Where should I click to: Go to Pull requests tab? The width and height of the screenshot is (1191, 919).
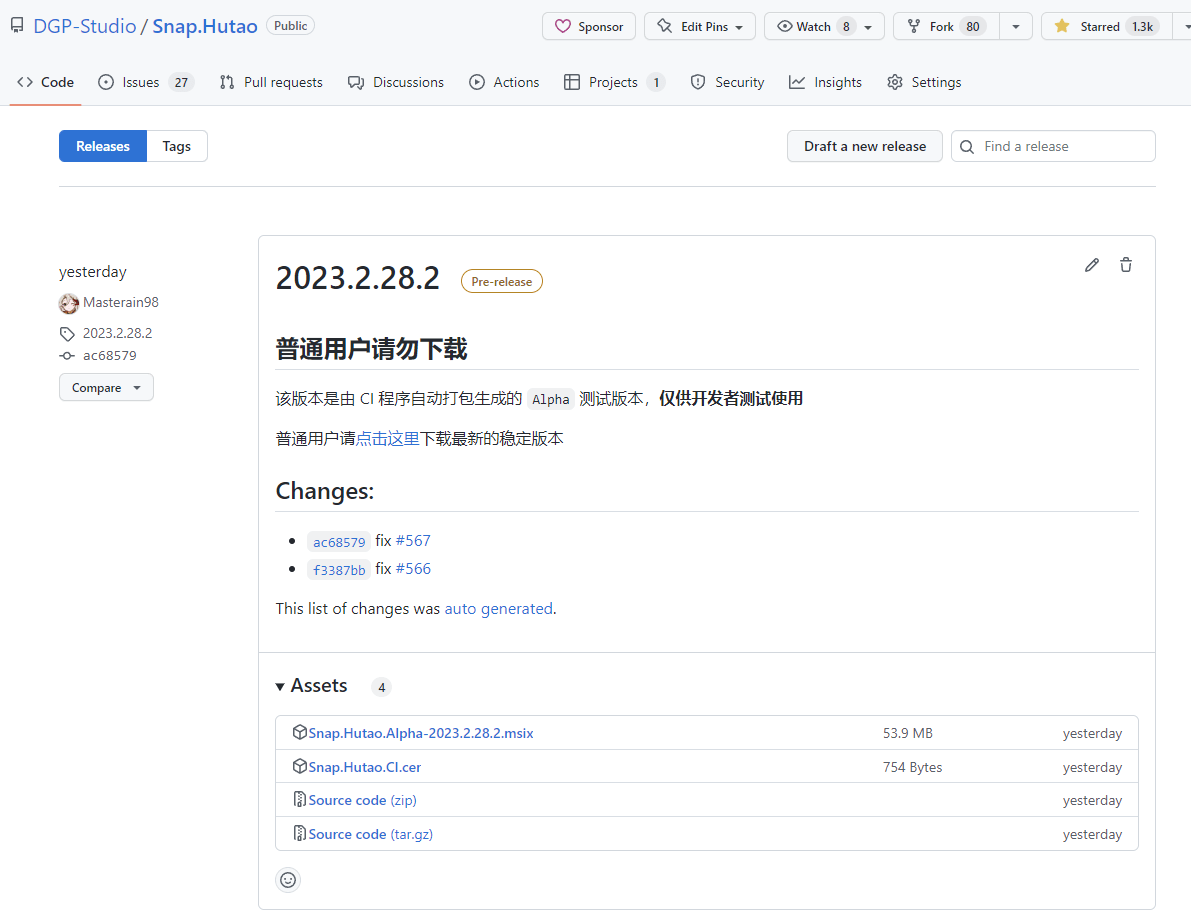tap(271, 82)
